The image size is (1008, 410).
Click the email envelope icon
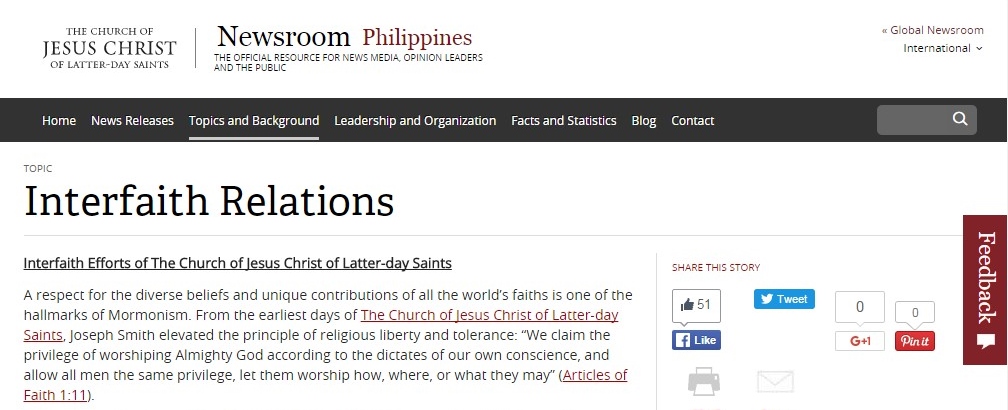[775, 382]
